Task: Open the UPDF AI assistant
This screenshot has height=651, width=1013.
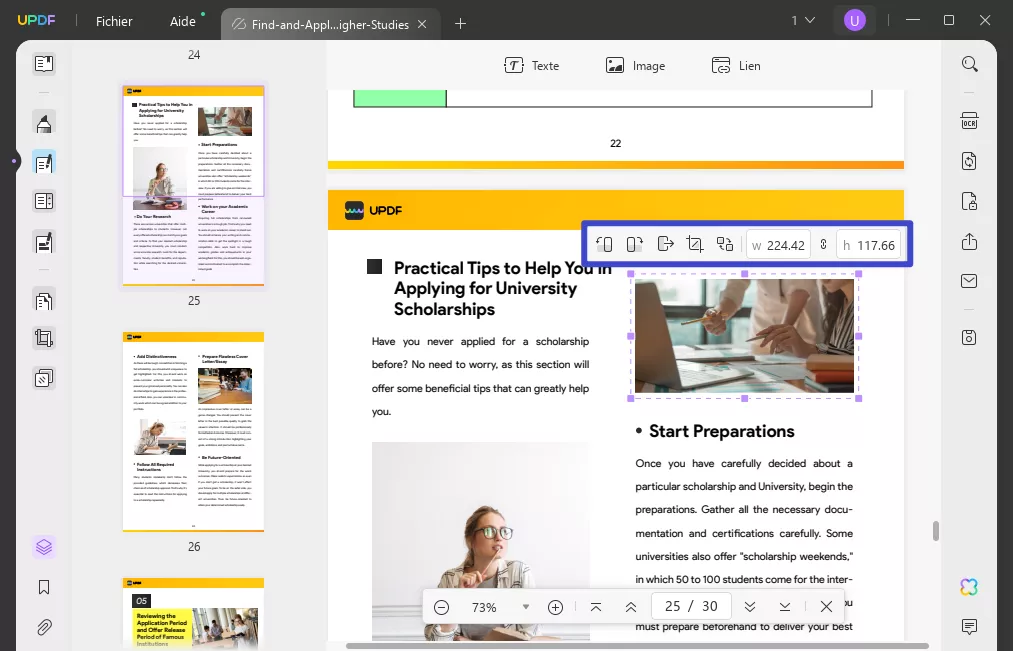Action: [968, 587]
